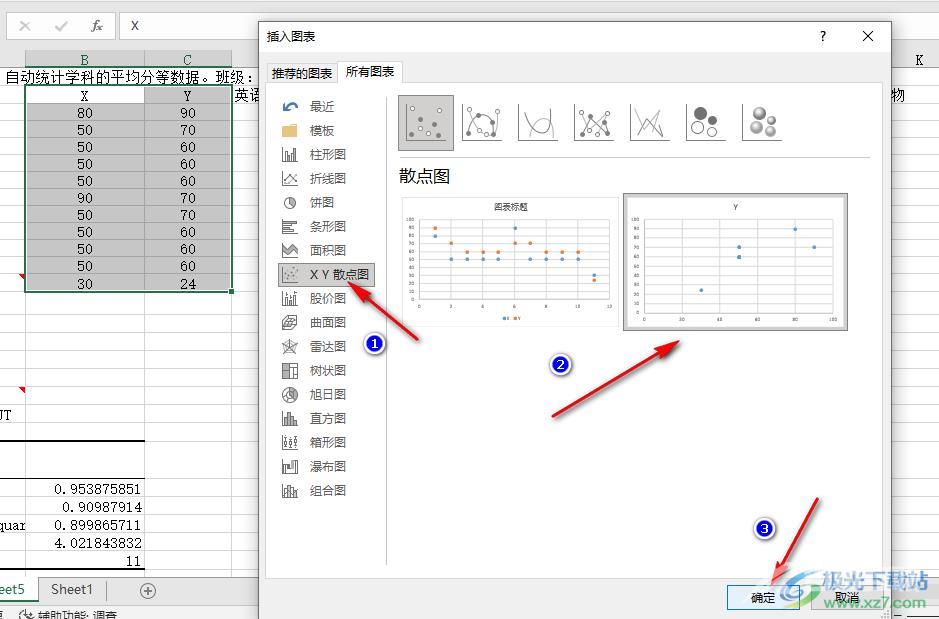Select 条形图 bar chart category
This screenshot has width=939, height=619.
(x=327, y=226)
